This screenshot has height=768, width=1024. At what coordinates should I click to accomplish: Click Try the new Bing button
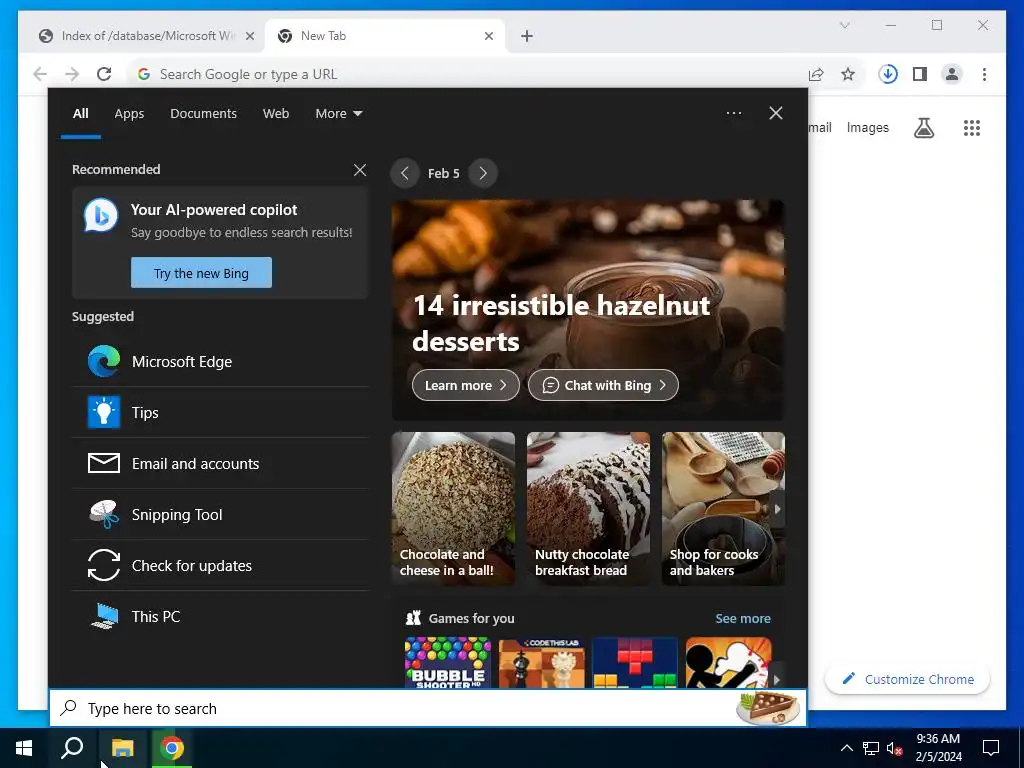click(x=201, y=272)
